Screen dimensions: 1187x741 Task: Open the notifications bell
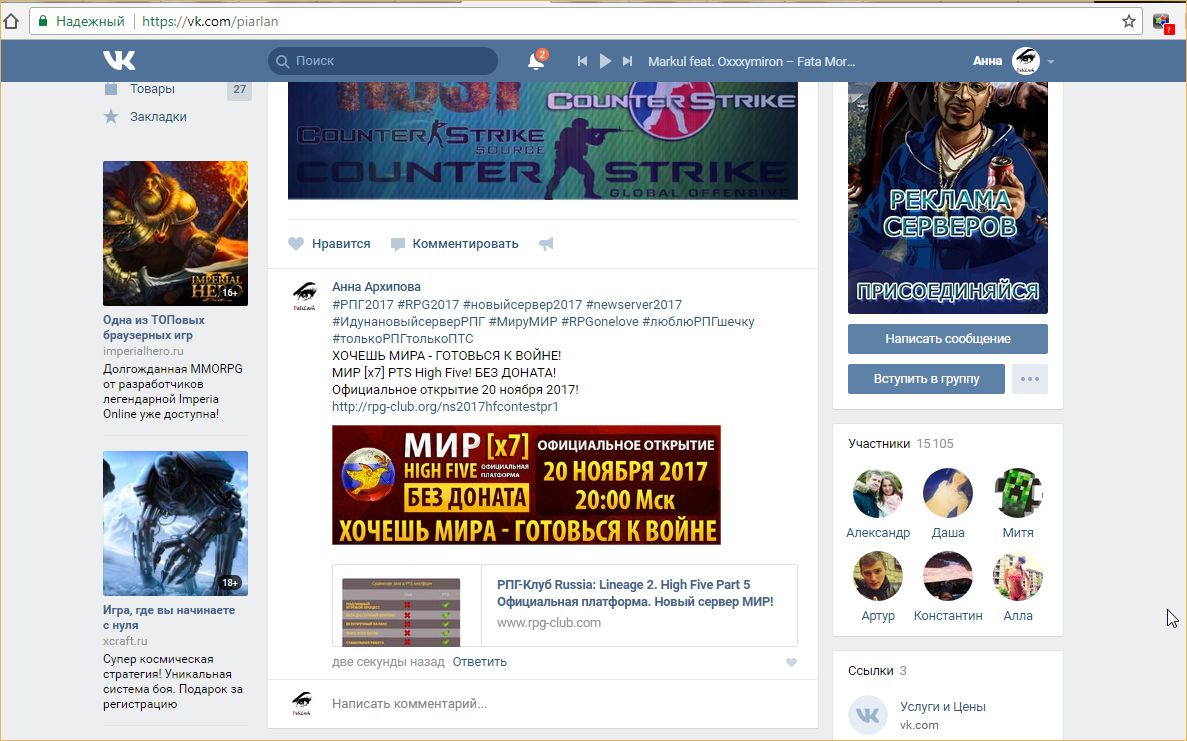[x=536, y=61]
